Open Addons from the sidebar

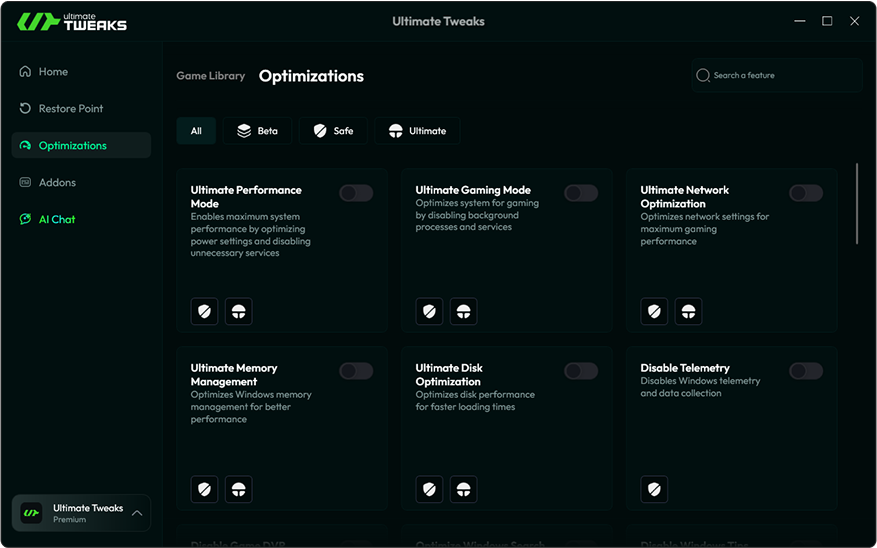coord(81,182)
